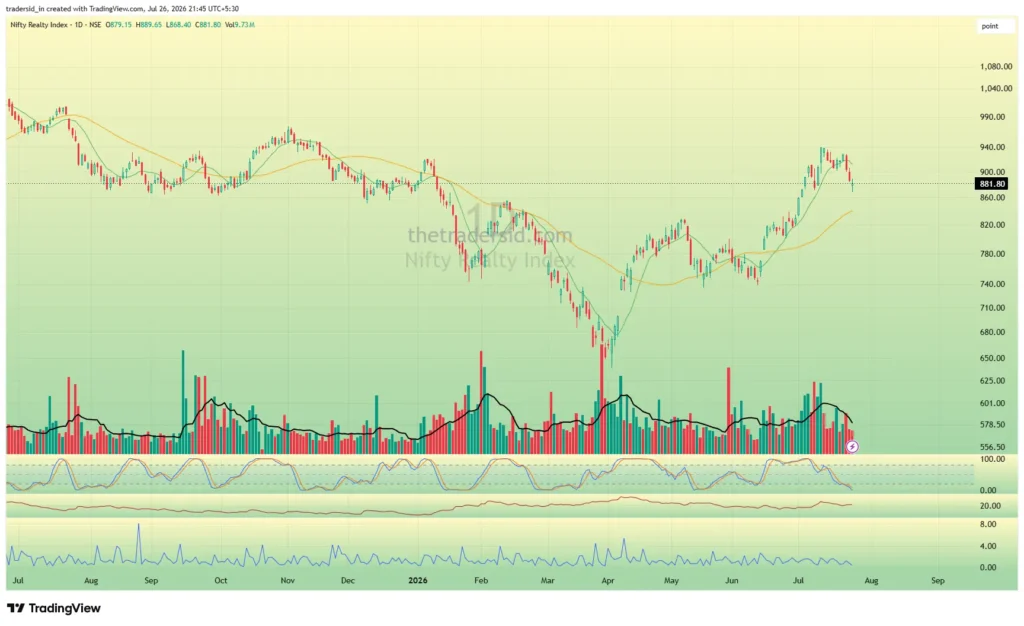
Task: Click the 740.00 price axis label
Action: [992, 284]
